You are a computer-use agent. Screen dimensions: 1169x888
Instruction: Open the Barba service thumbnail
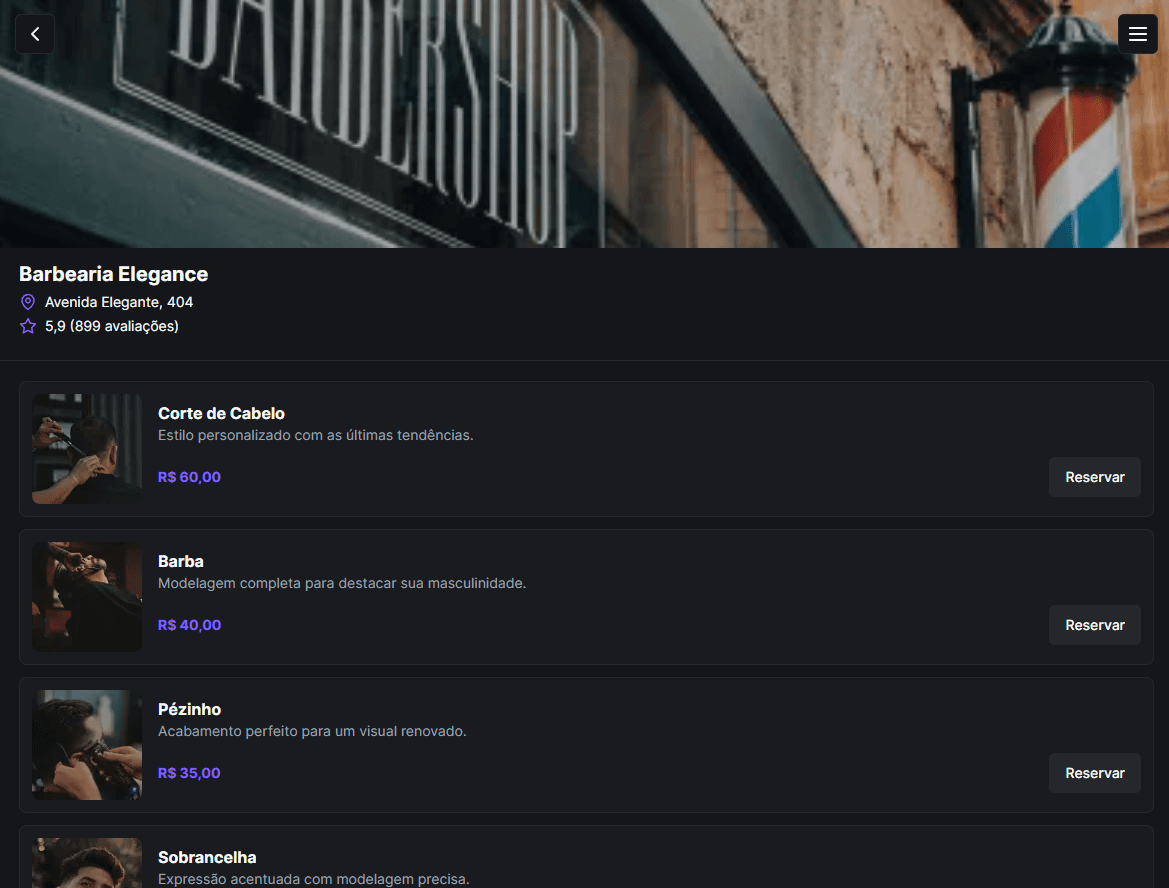coord(87,596)
